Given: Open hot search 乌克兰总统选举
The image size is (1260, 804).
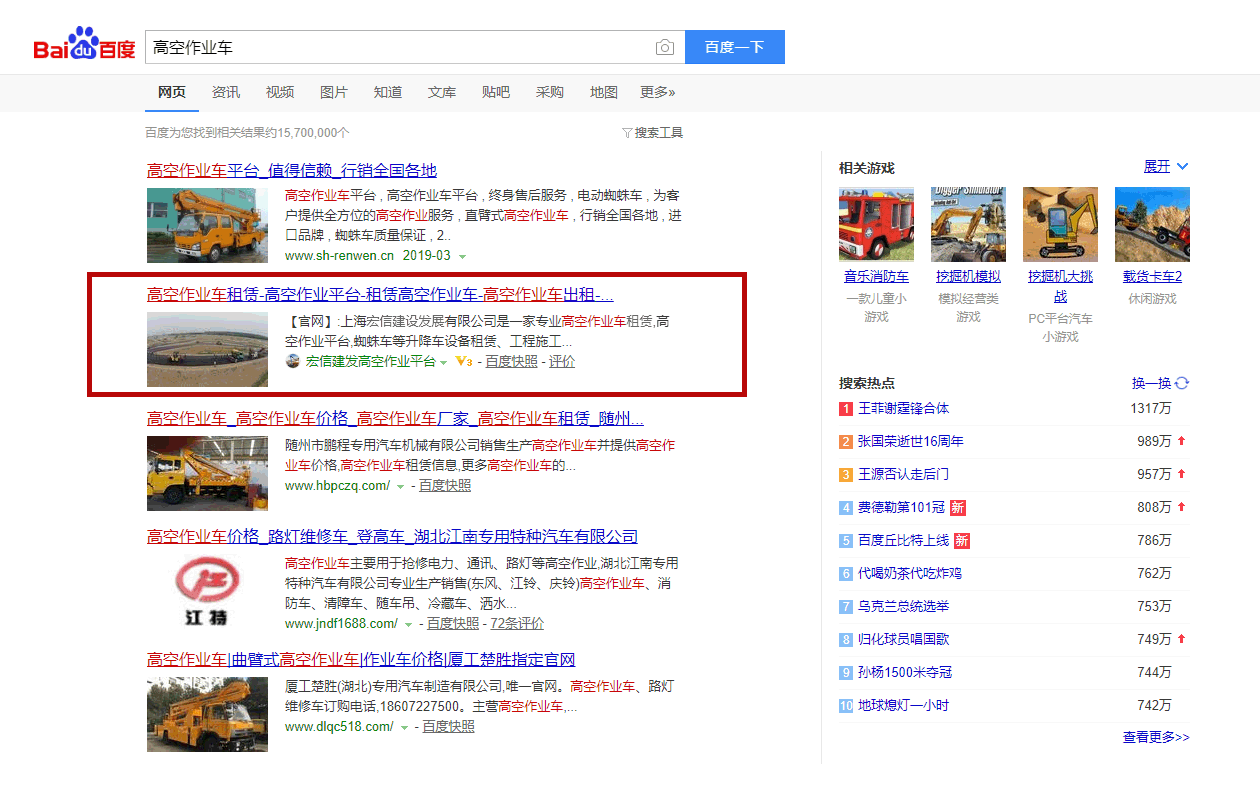Looking at the screenshot, I should pyautogui.click(x=904, y=606).
